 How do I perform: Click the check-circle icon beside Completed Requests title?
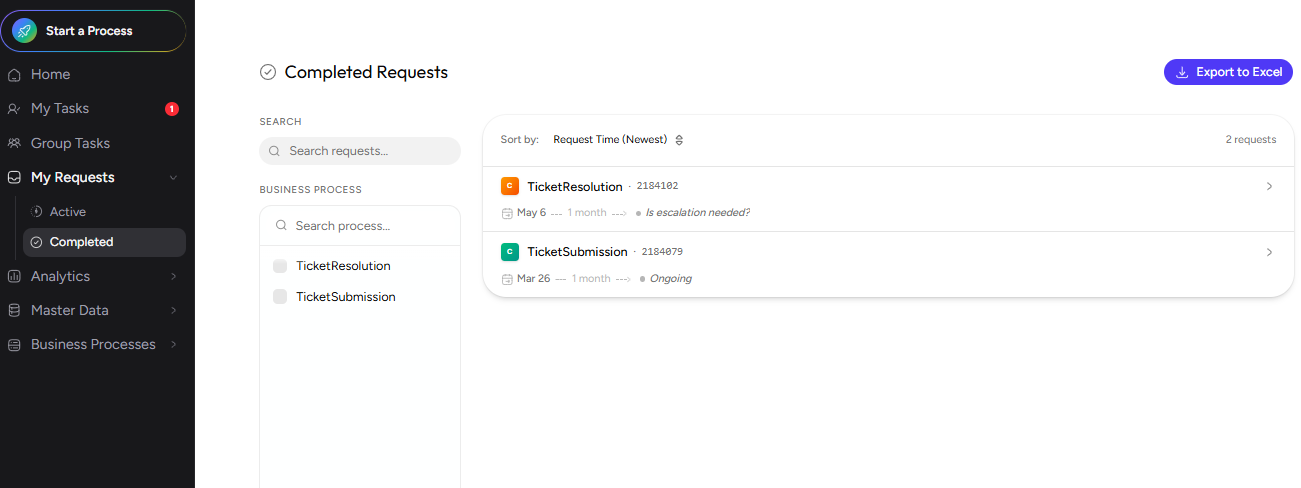(x=268, y=72)
